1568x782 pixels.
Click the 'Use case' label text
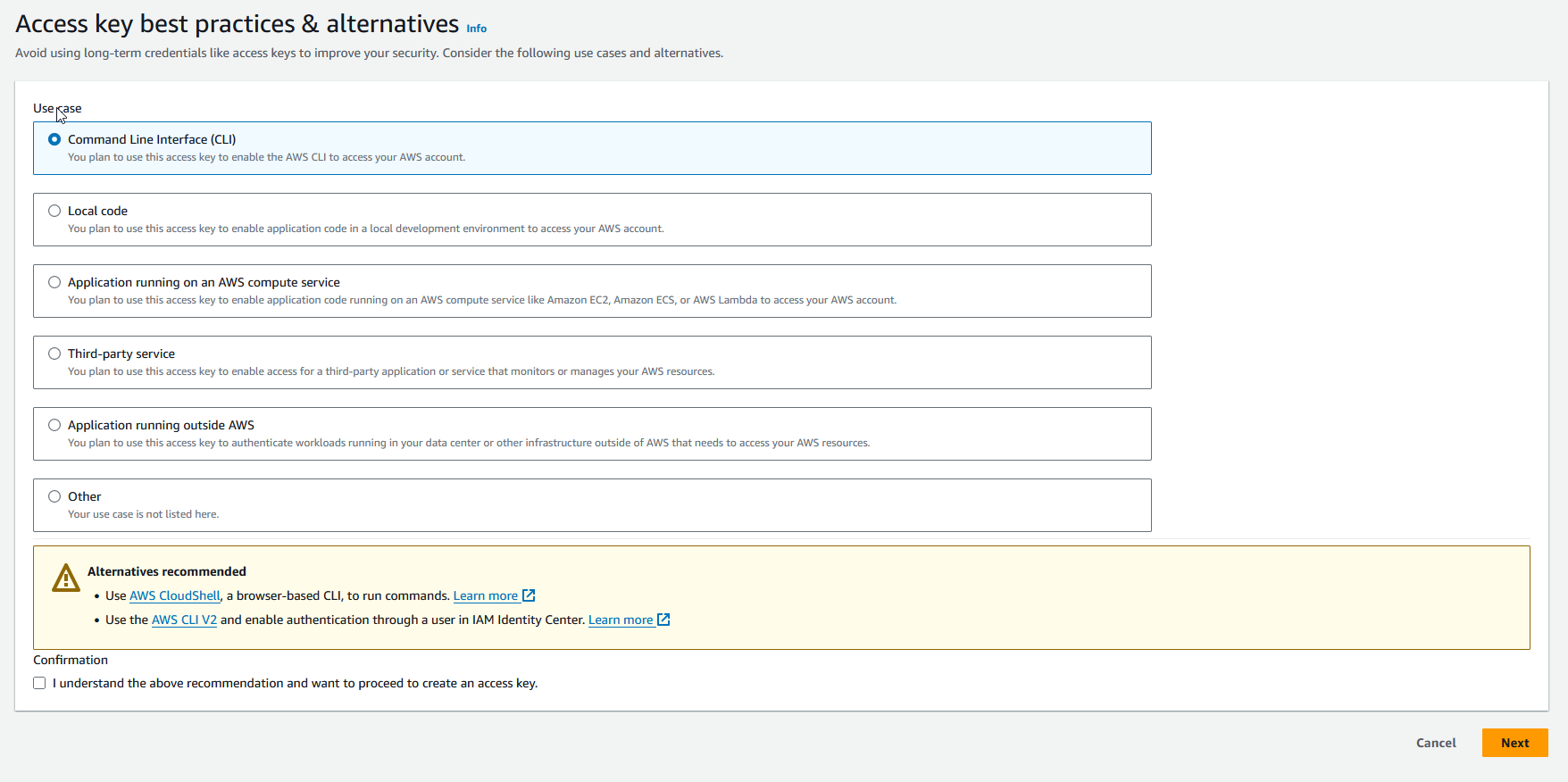tap(57, 108)
